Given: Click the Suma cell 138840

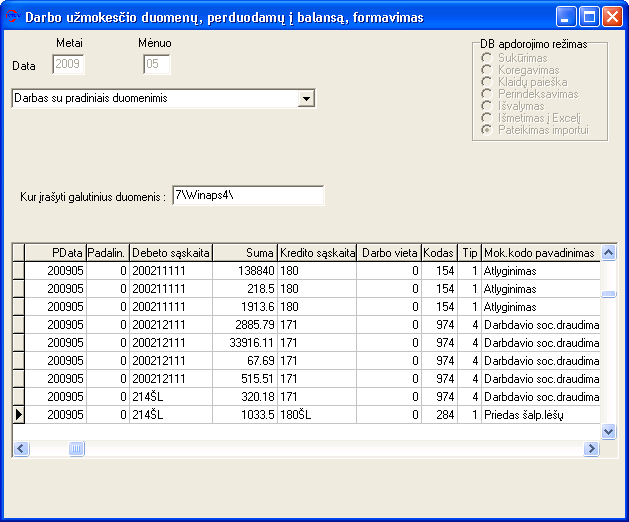Looking at the screenshot, I should click(x=245, y=271).
